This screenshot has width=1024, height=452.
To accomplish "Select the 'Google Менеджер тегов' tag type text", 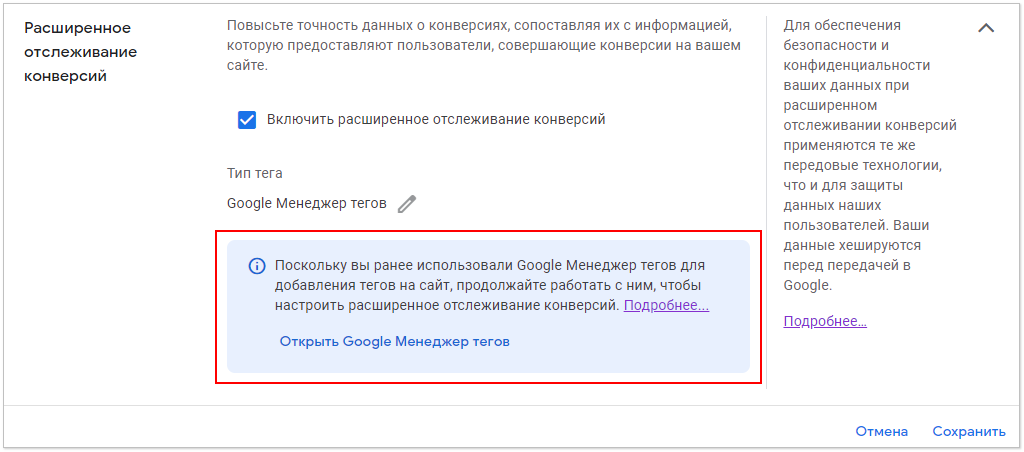I will pos(307,204).
